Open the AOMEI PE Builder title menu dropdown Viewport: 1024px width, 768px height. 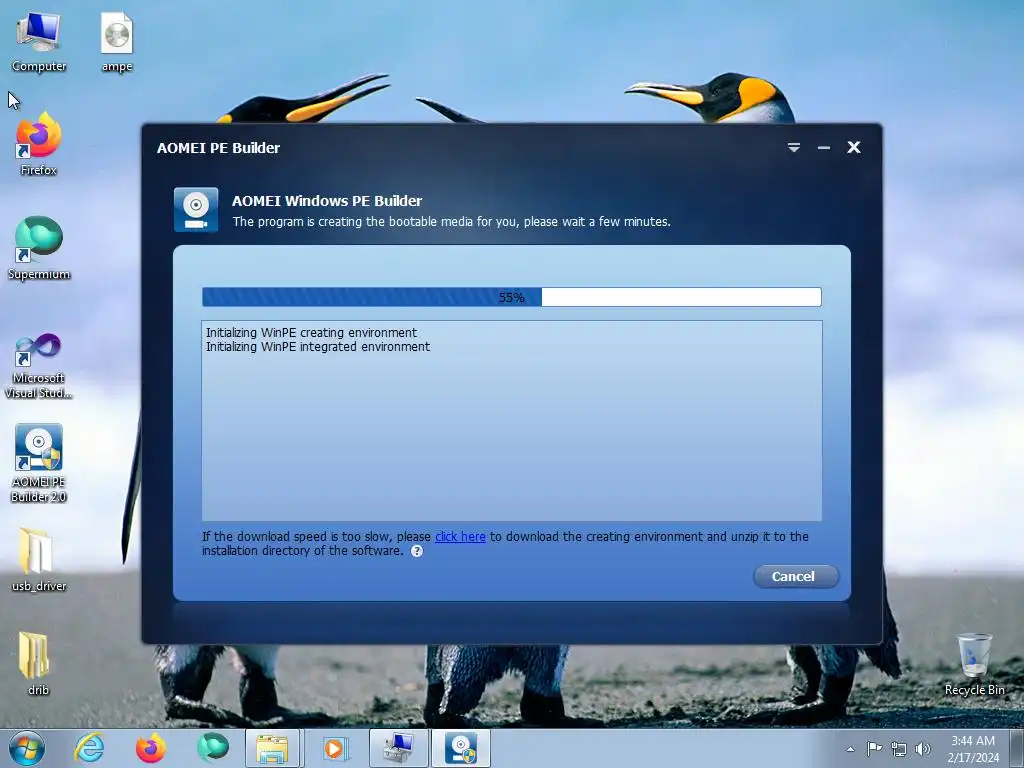pyautogui.click(x=793, y=148)
